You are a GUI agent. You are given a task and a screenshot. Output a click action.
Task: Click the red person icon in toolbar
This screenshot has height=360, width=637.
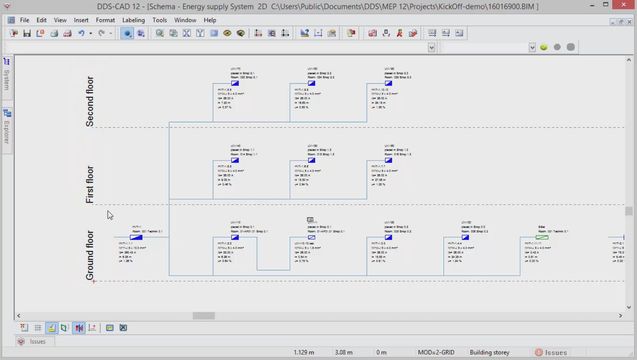[x=399, y=33]
